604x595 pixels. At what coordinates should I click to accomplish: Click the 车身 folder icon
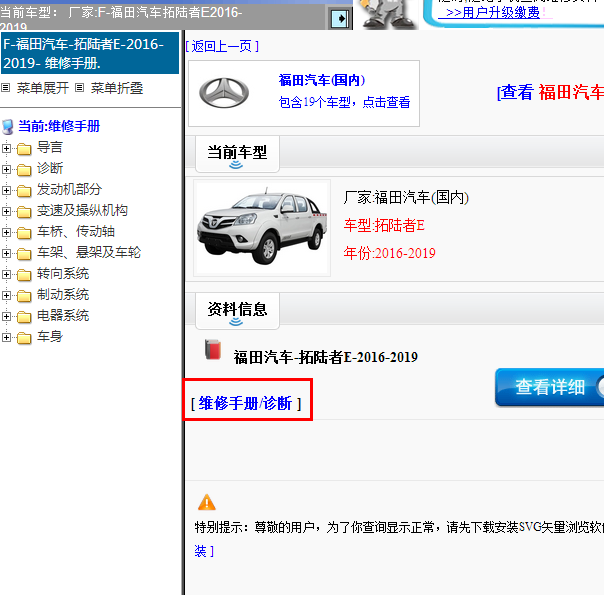tap(24, 338)
